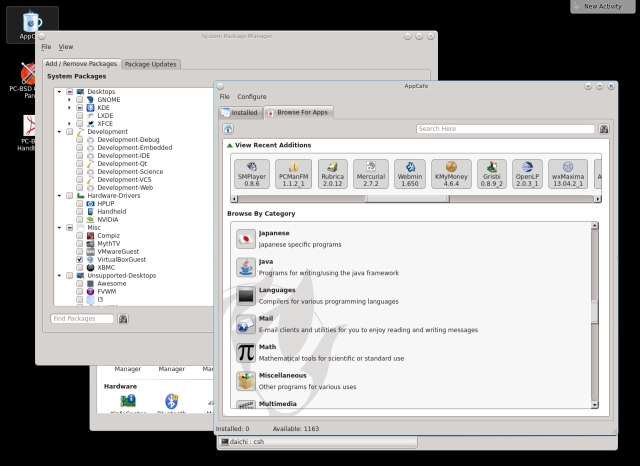Open Package Manager View menu
This screenshot has height=466, width=640.
coord(66,47)
